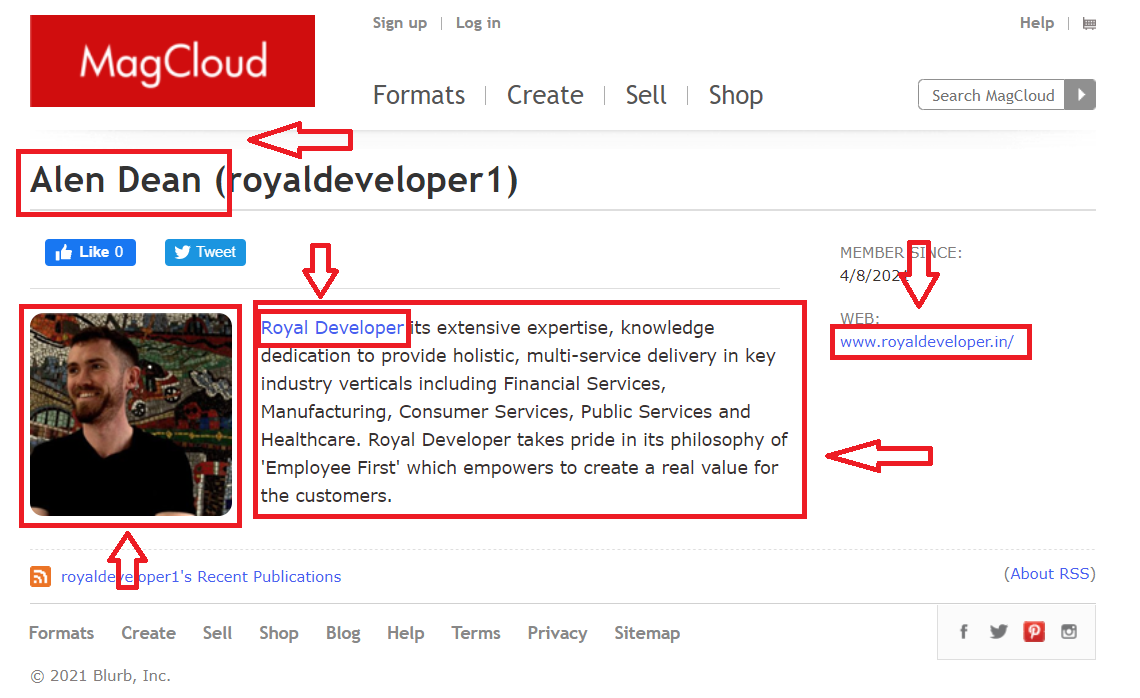Open the www.royaldeveloper.in website link

tap(926, 342)
